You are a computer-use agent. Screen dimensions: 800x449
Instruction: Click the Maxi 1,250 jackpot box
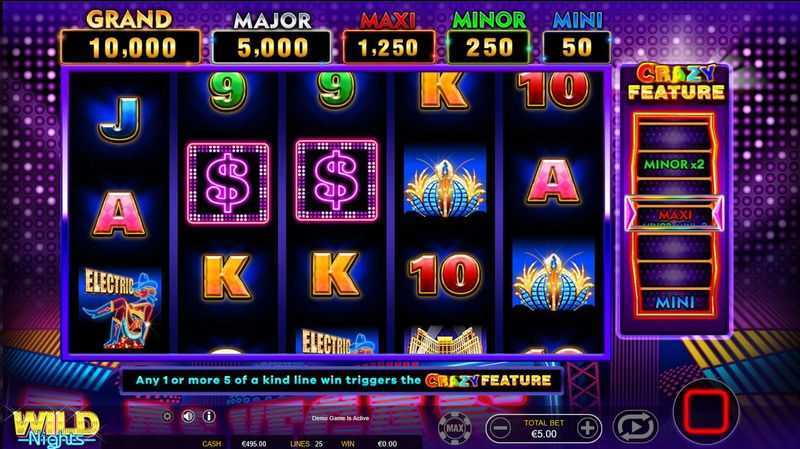pos(389,47)
